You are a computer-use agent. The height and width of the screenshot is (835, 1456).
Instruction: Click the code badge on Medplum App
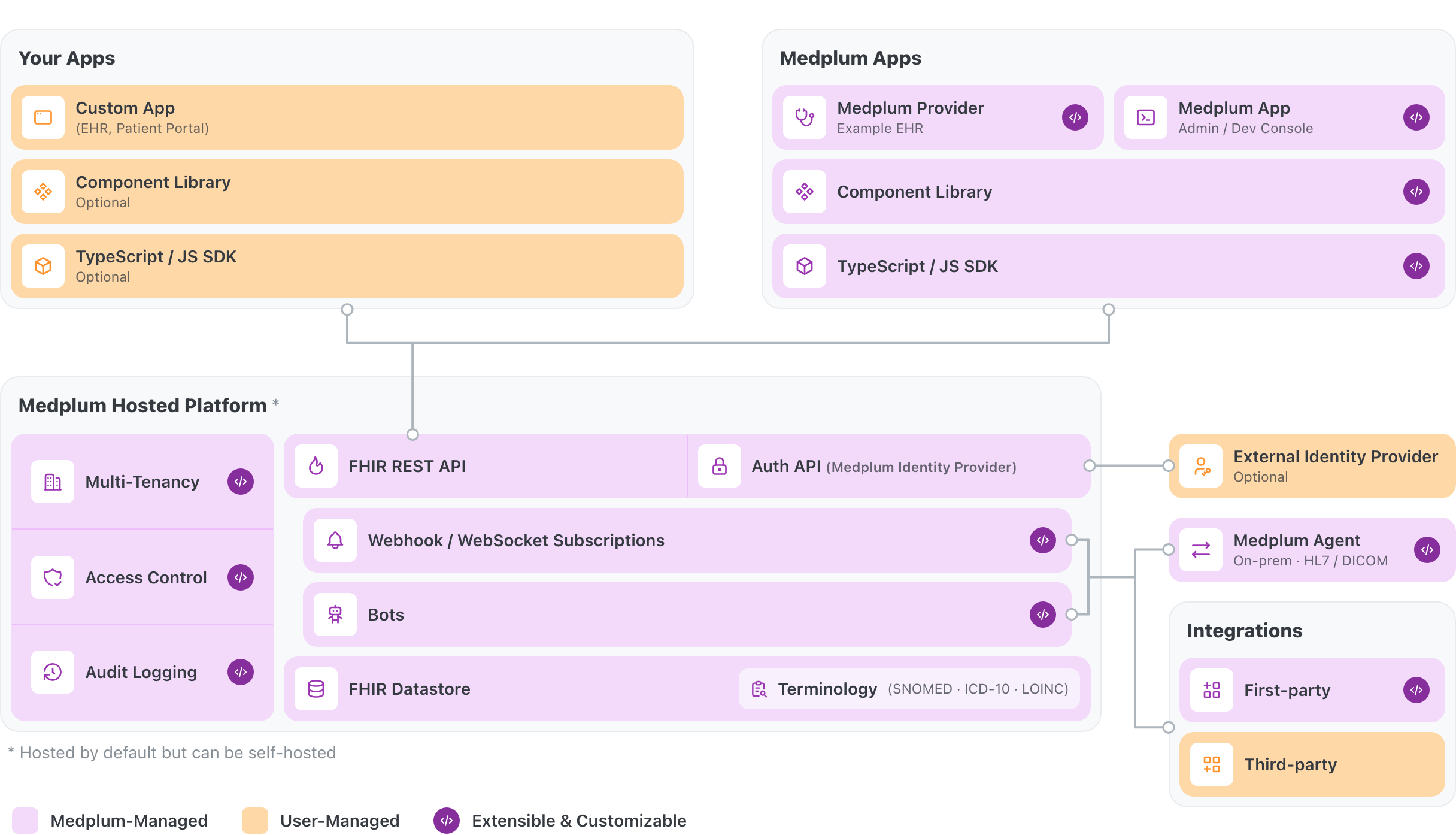click(x=1416, y=117)
